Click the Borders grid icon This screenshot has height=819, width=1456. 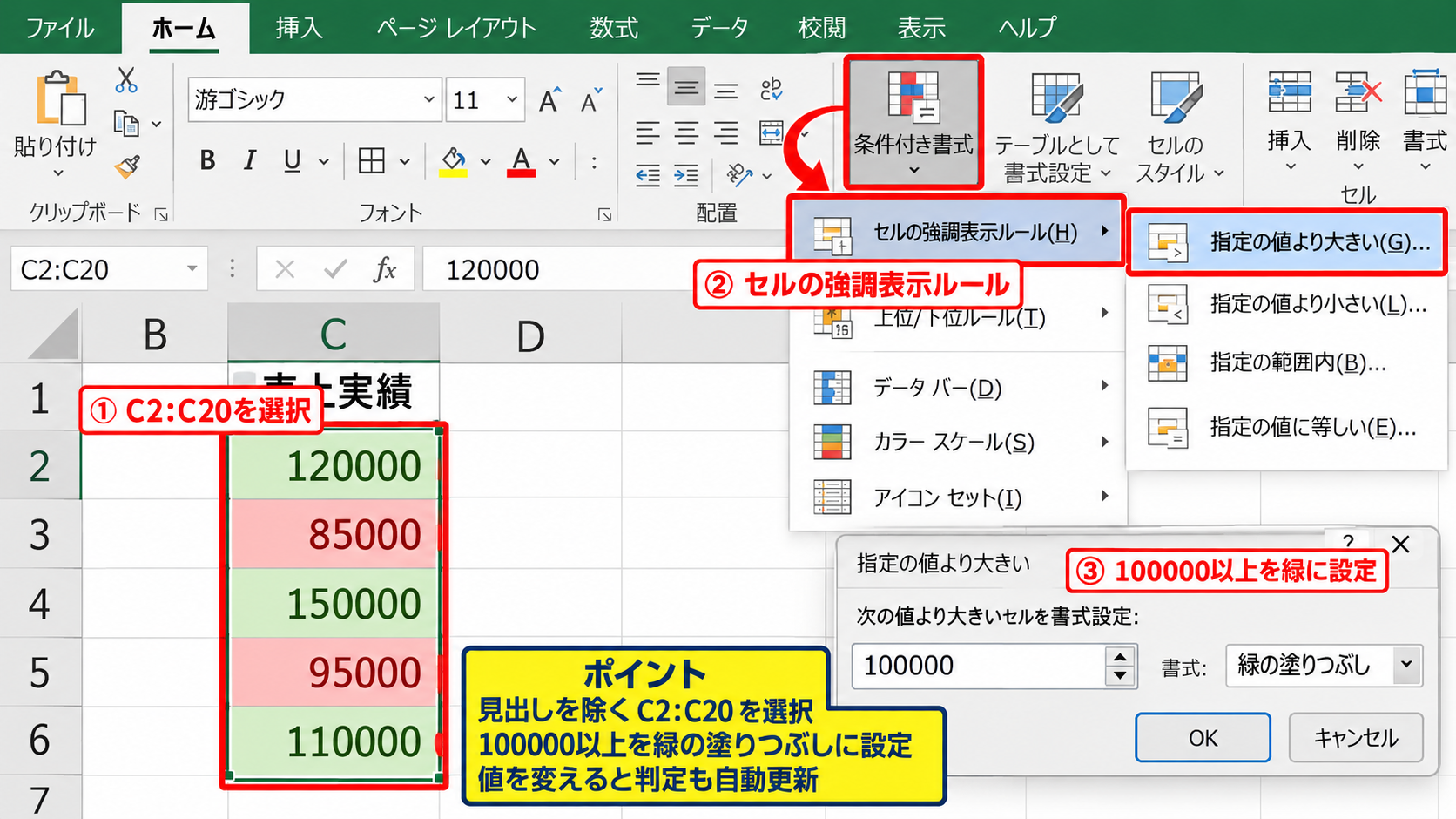372,160
